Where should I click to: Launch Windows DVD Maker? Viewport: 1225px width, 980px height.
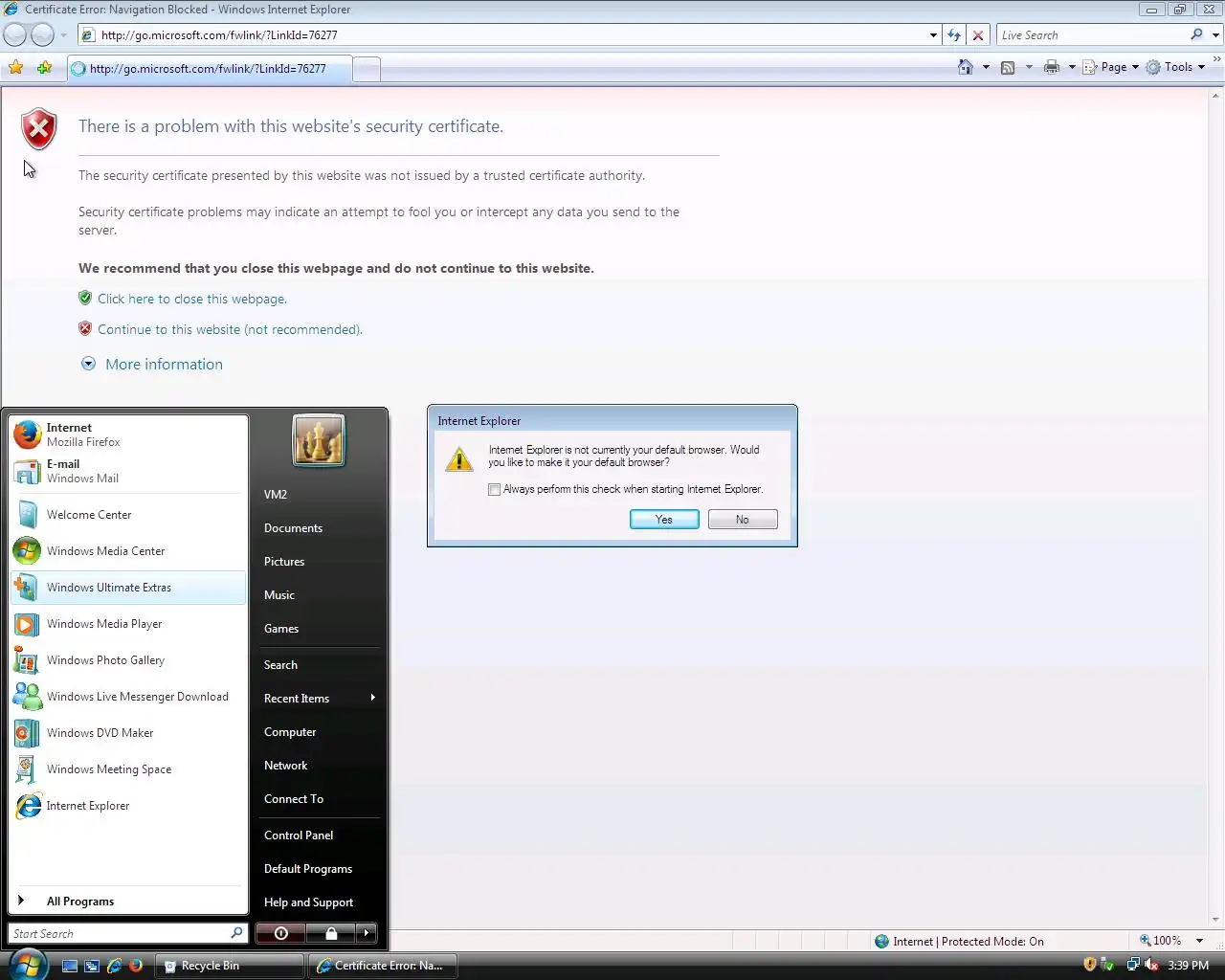pyautogui.click(x=128, y=733)
